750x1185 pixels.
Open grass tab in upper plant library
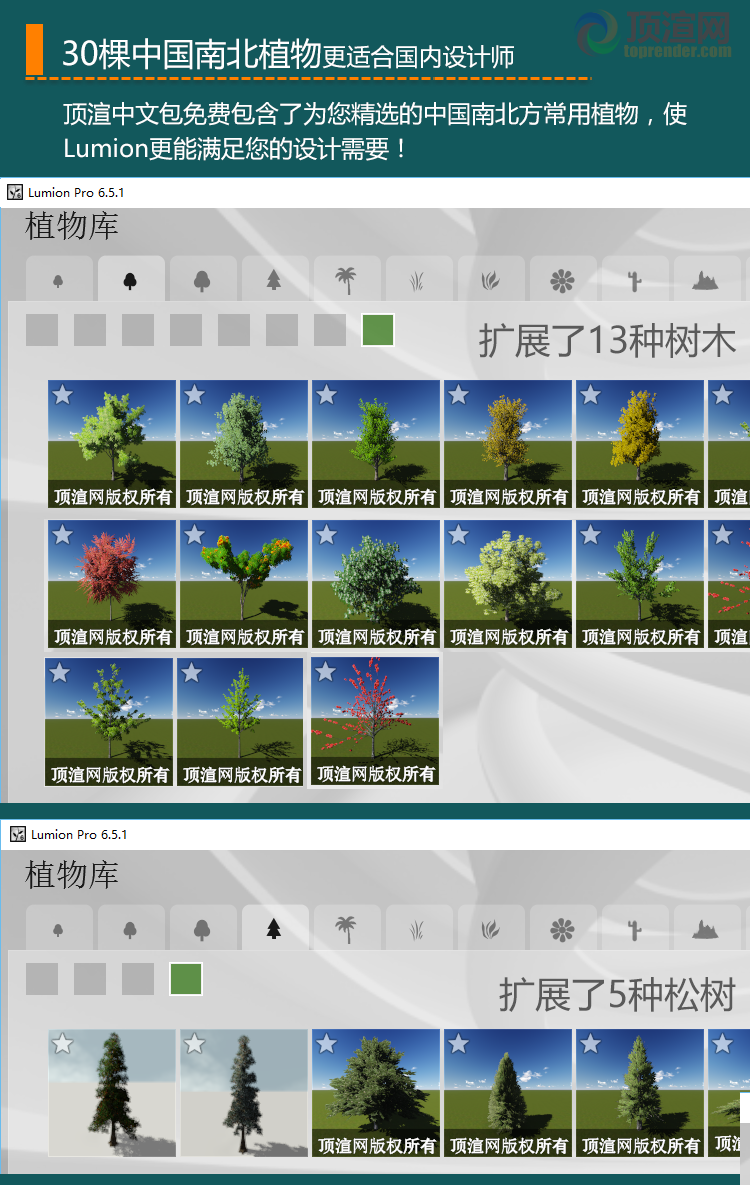tap(418, 280)
